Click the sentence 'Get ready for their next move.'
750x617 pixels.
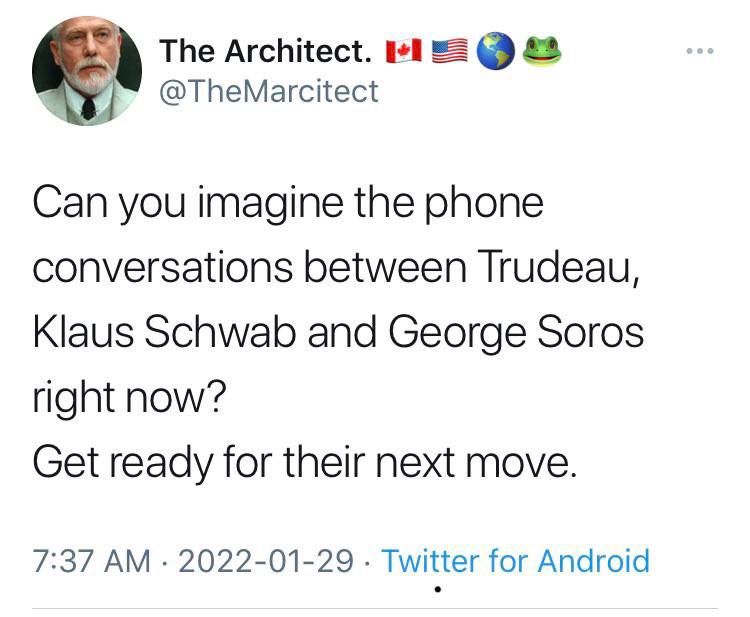click(305, 462)
